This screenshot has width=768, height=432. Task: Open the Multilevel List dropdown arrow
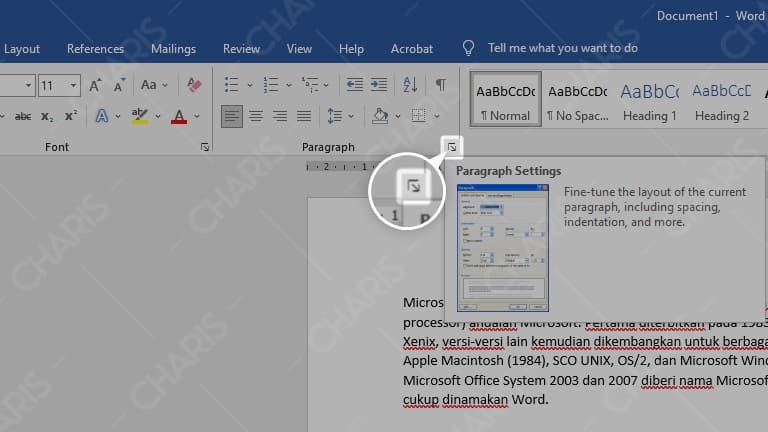(x=326, y=85)
